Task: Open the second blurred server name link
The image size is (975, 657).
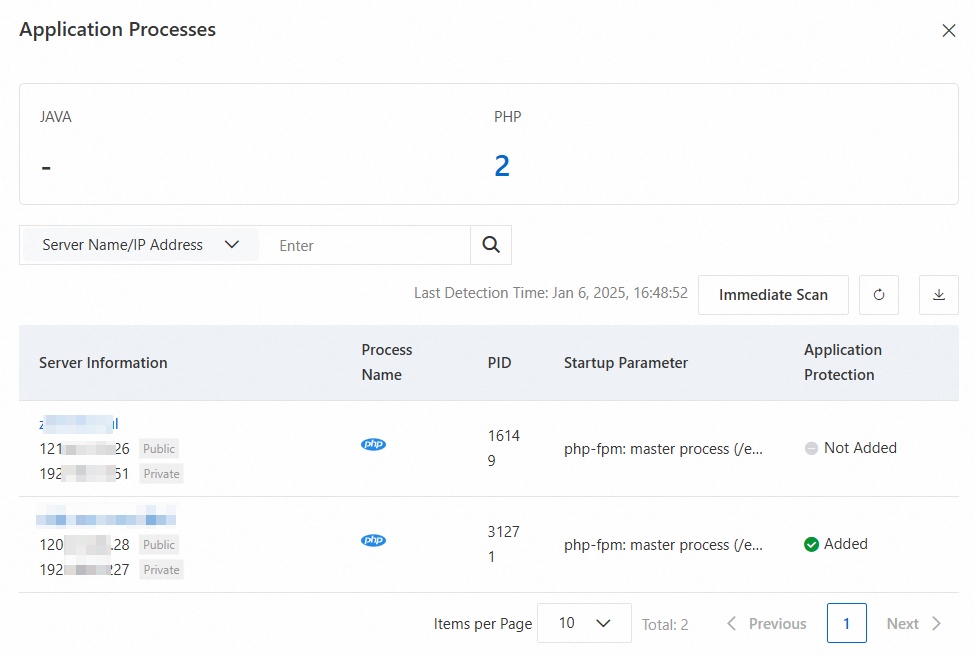Action: 106,517
